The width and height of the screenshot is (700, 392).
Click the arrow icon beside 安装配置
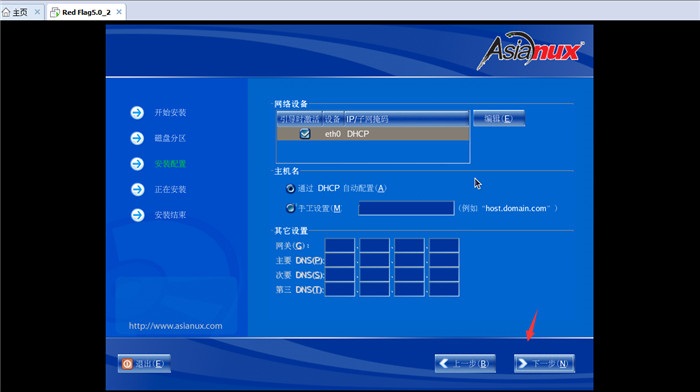pos(137,164)
